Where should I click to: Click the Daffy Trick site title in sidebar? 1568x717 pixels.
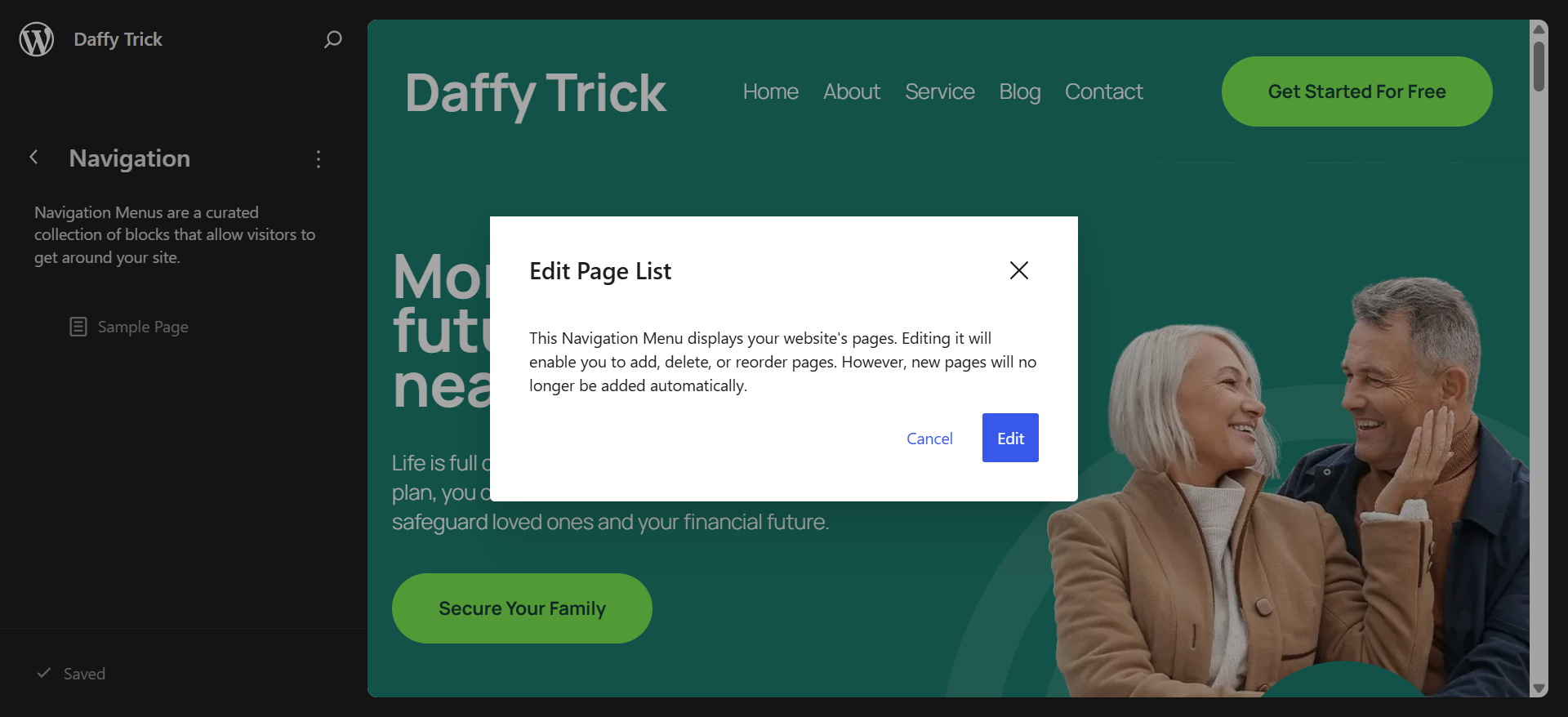click(x=118, y=39)
